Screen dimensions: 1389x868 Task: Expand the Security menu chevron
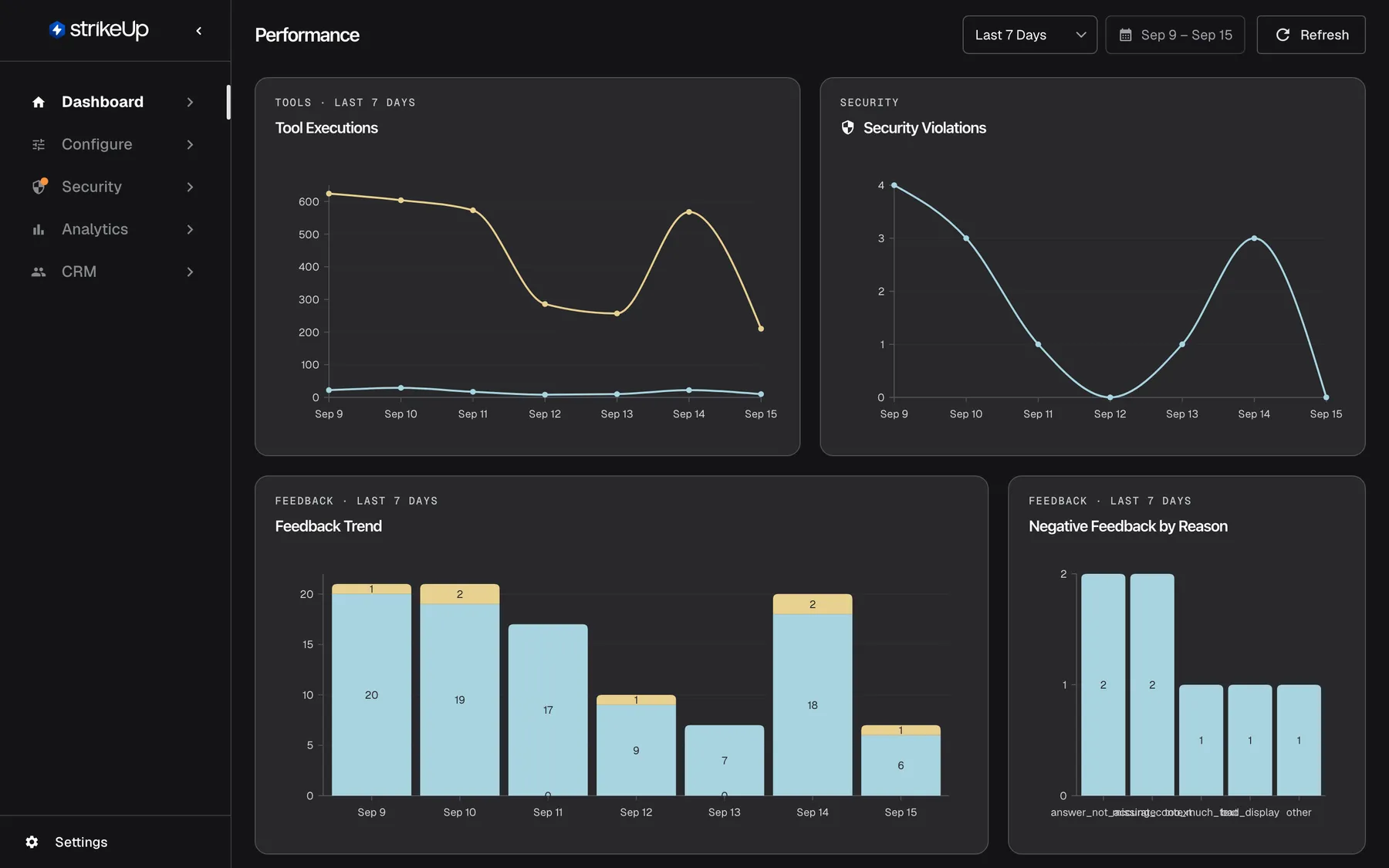[x=190, y=187]
